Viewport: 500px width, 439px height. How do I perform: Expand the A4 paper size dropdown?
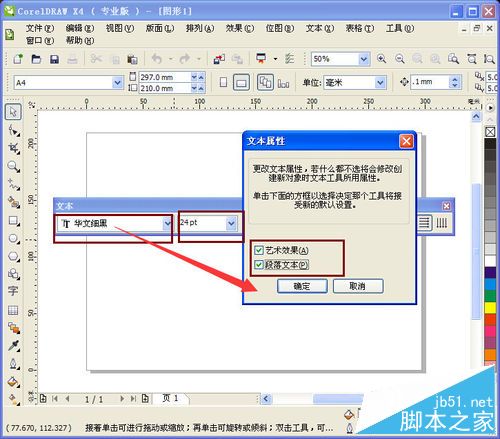tap(117, 82)
